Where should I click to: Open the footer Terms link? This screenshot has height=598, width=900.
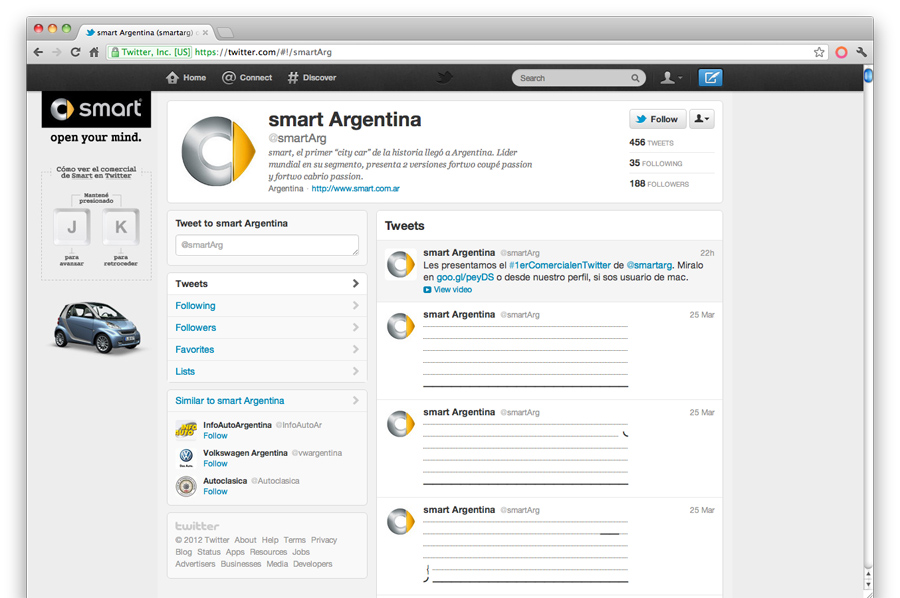(294, 540)
